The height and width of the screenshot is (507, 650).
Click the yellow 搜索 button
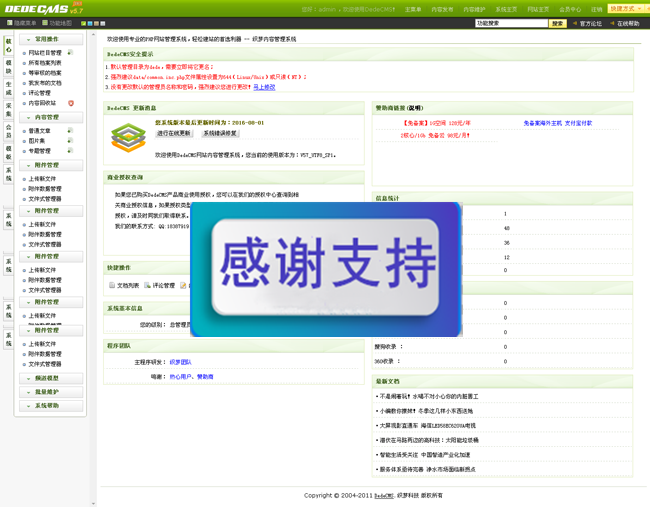coord(558,24)
